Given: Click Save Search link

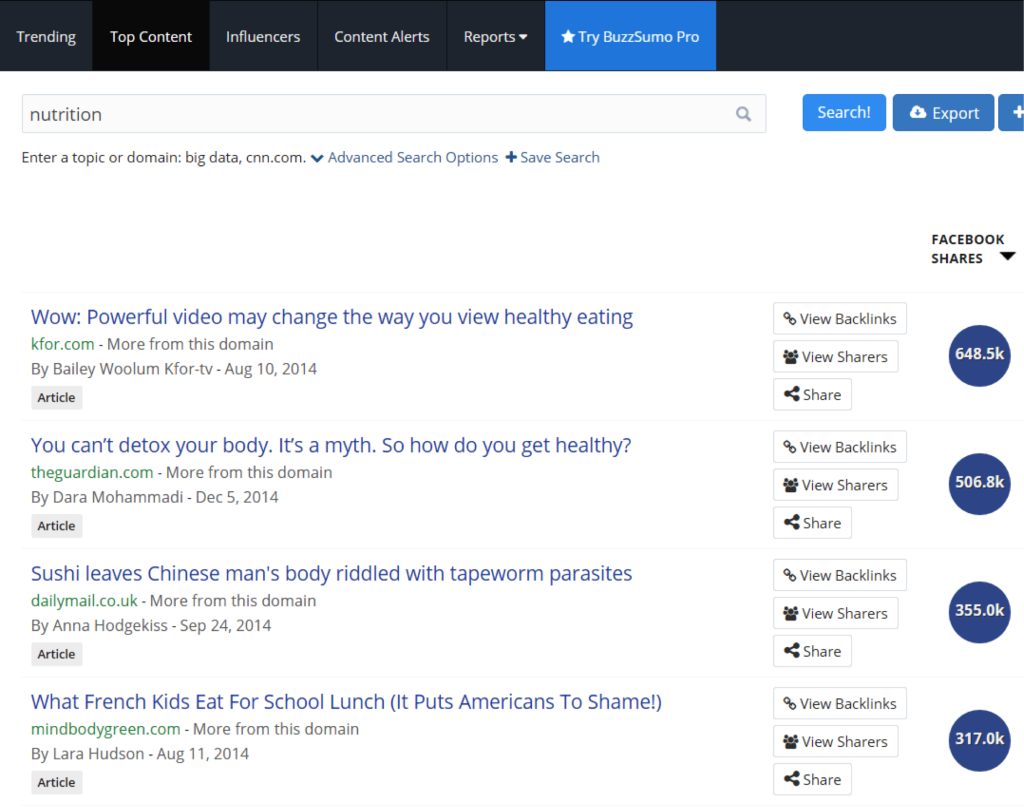Looking at the screenshot, I should tap(552, 157).
